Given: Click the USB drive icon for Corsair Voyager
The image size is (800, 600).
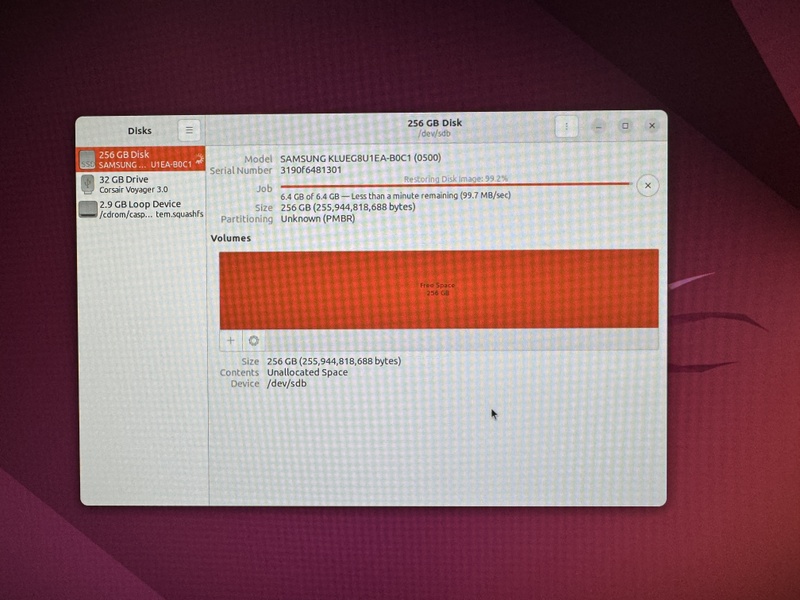Looking at the screenshot, I should (88, 184).
